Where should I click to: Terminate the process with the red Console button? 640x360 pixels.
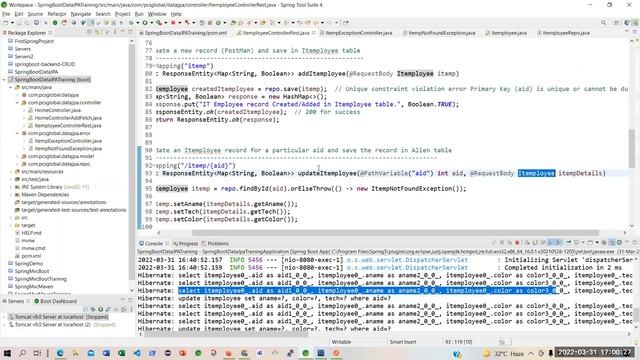tap(517, 243)
